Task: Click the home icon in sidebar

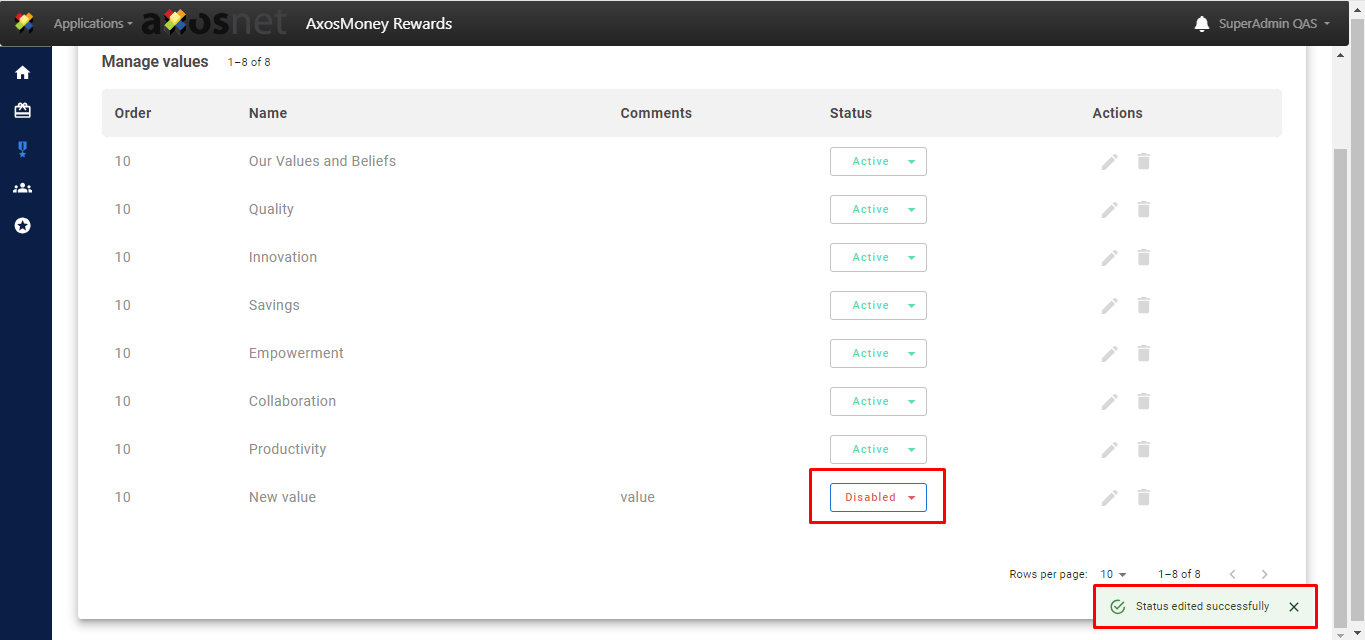Action: [x=22, y=73]
